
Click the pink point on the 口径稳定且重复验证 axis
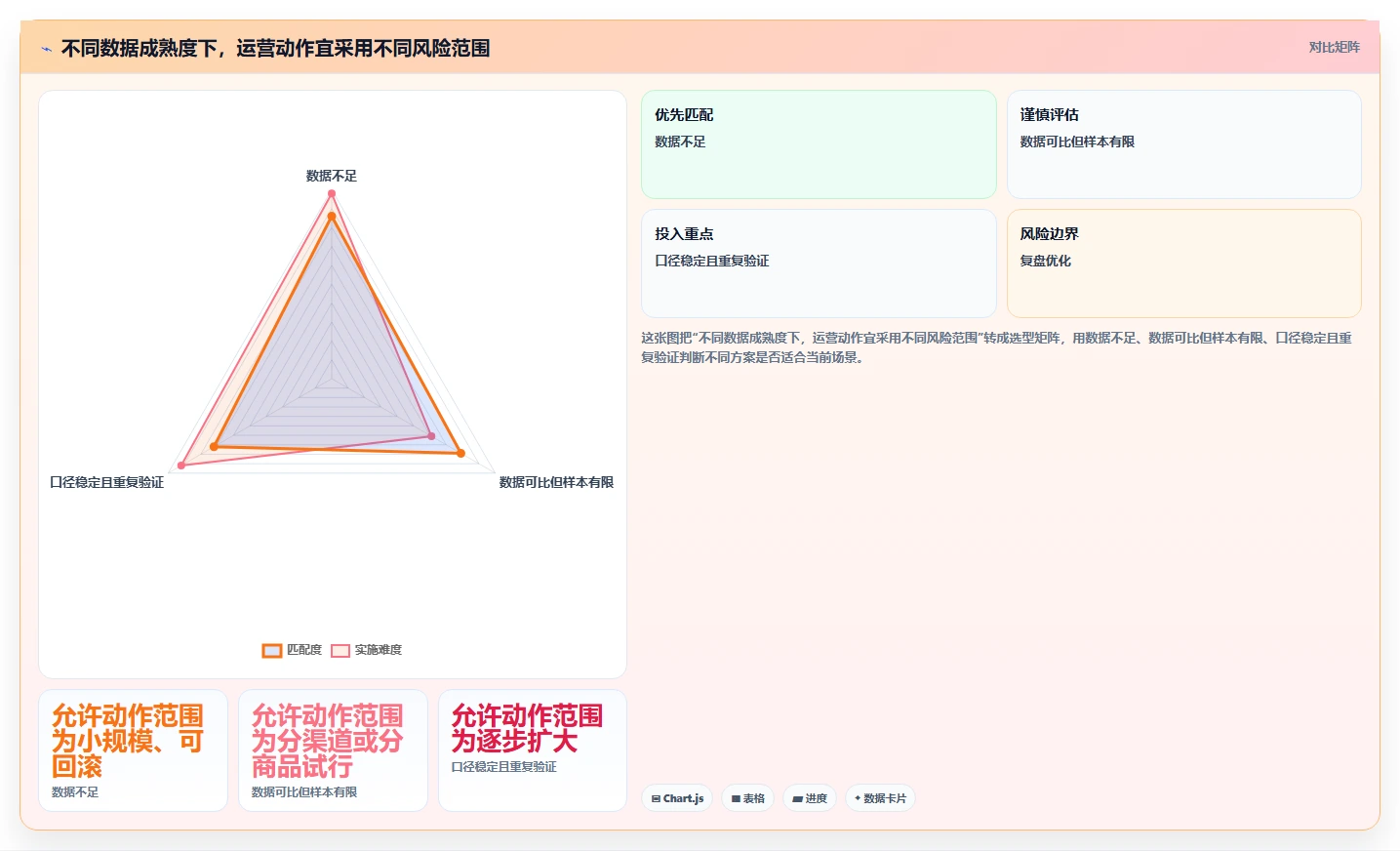[181, 466]
